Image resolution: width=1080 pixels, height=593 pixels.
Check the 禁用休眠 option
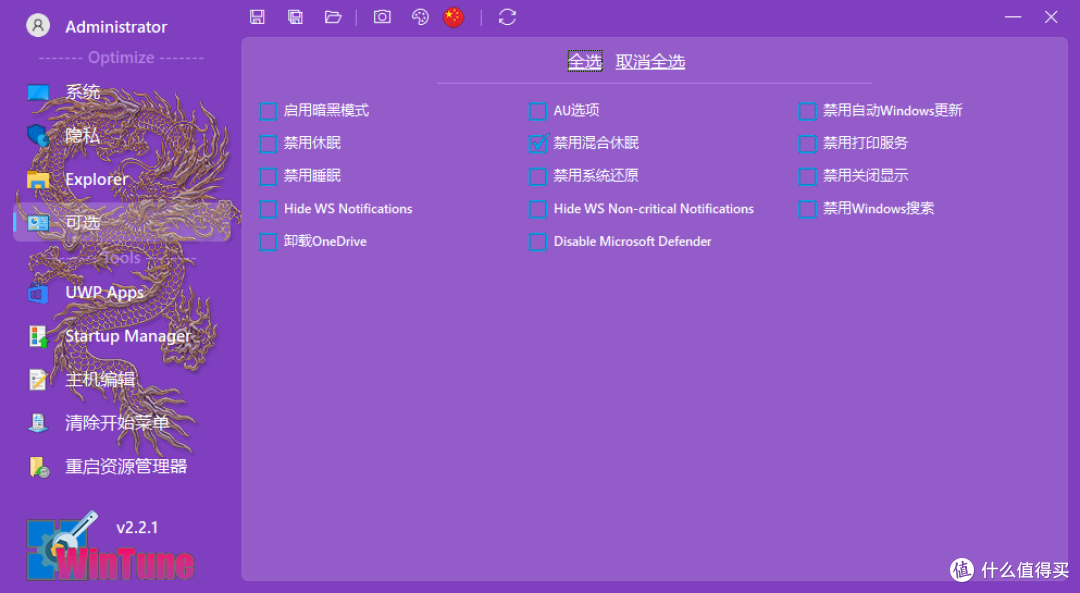pos(268,143)
